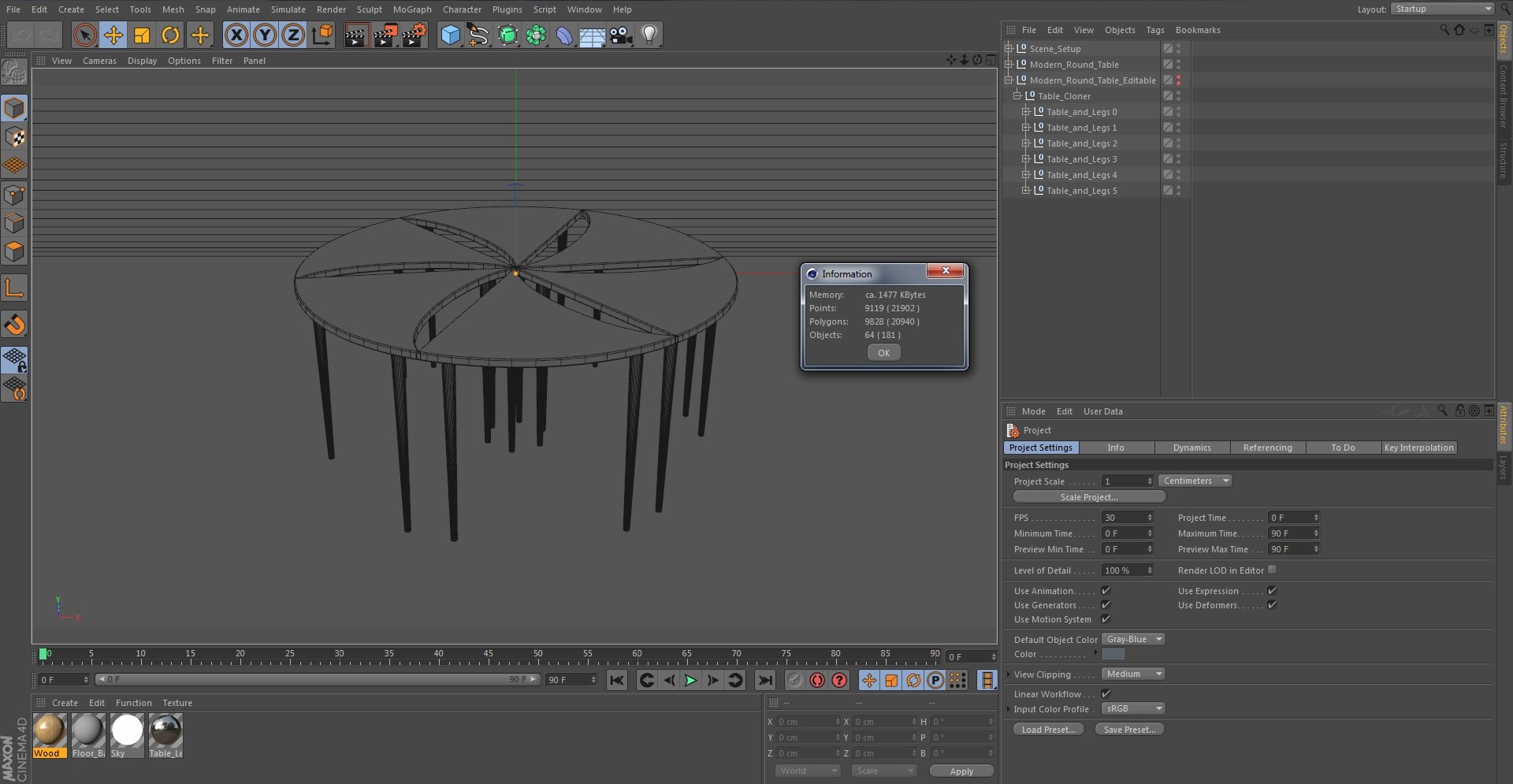Toggle the Y axis lock
The width and height of the screenshot is (1513, 784).
pos(265,35)
